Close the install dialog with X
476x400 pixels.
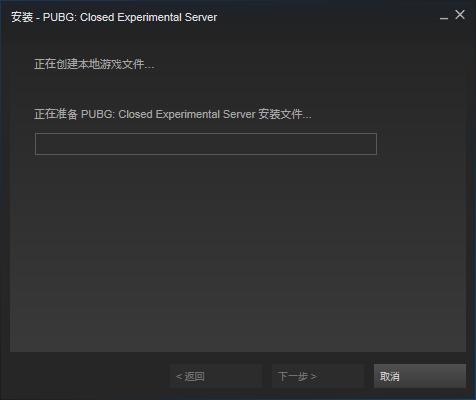[460, 14]
